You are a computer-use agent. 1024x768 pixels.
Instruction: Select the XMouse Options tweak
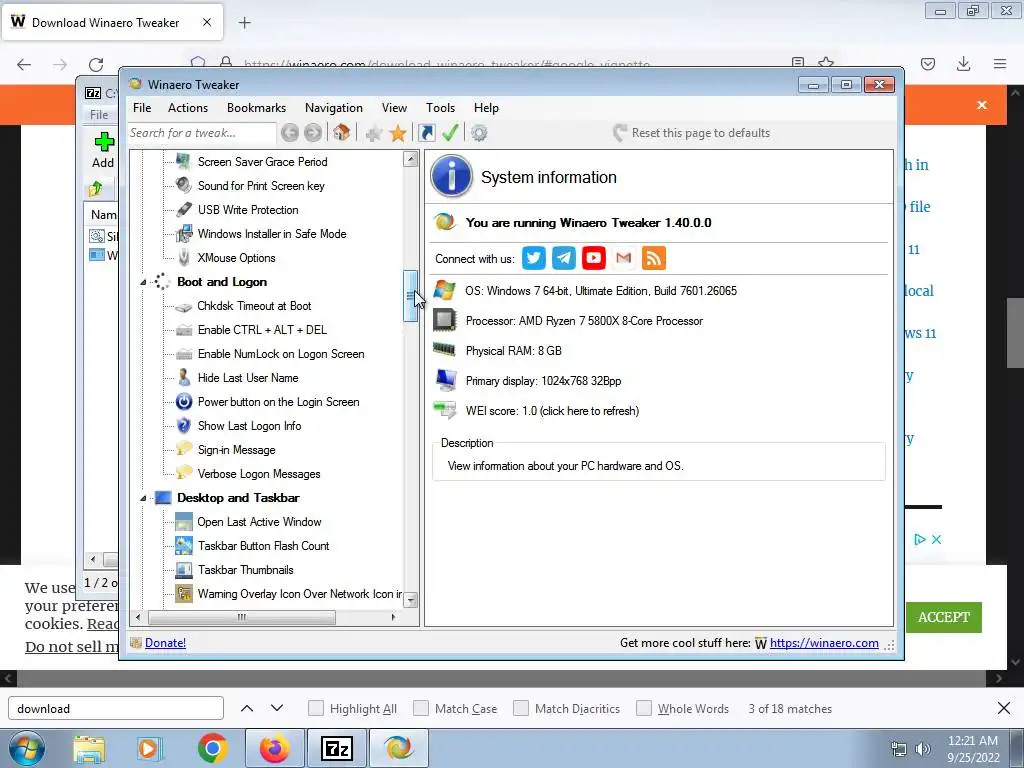pyautogui.click(x=236, y=258)
